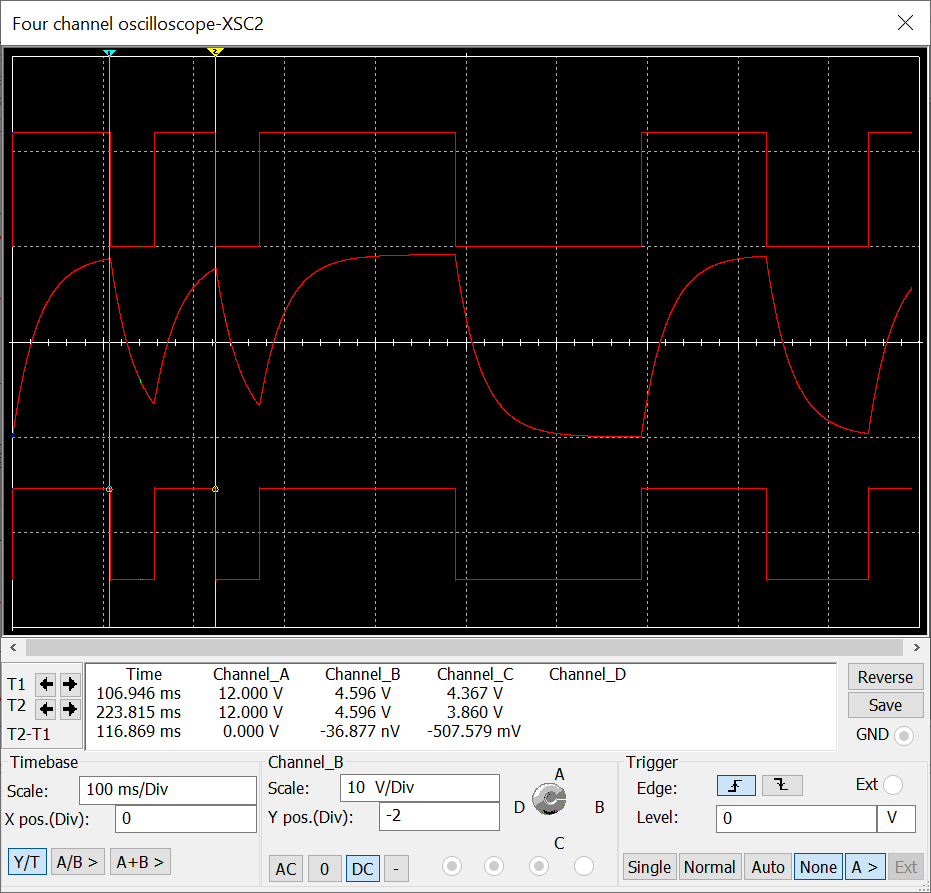931x893 pixels.
Task: Click T2-T1 difference 116.869 ms
Action: pos(138,731)
